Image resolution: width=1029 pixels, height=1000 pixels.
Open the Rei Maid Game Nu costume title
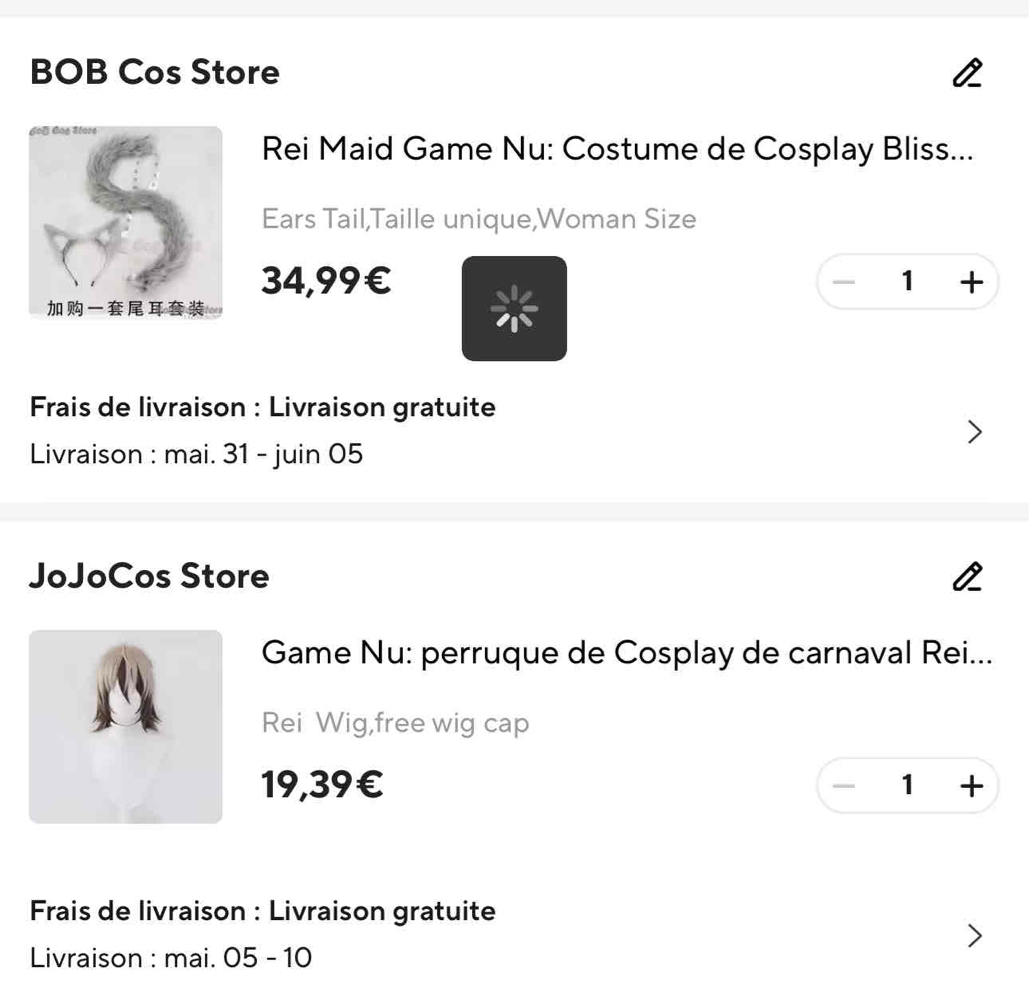point(617,150)
